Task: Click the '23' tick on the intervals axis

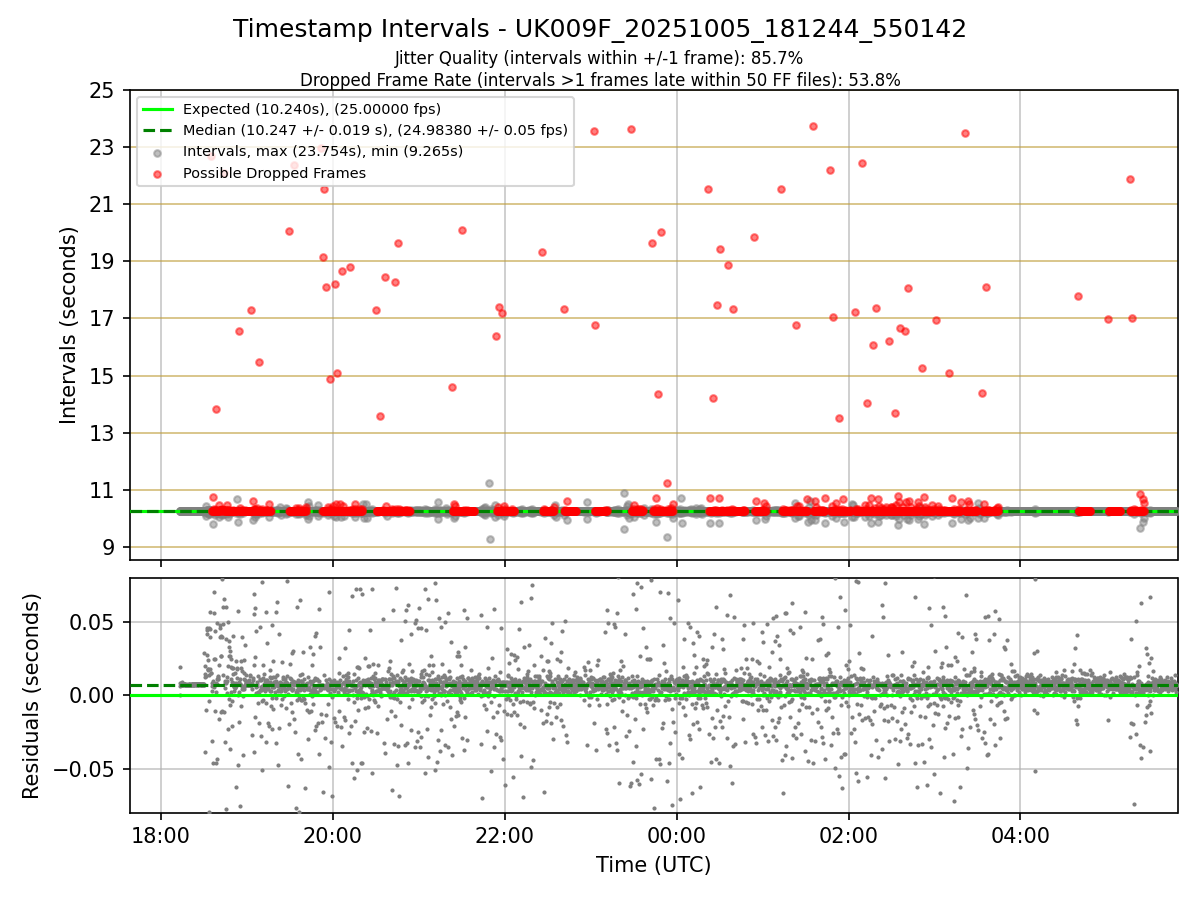Action: click(103, 147)
